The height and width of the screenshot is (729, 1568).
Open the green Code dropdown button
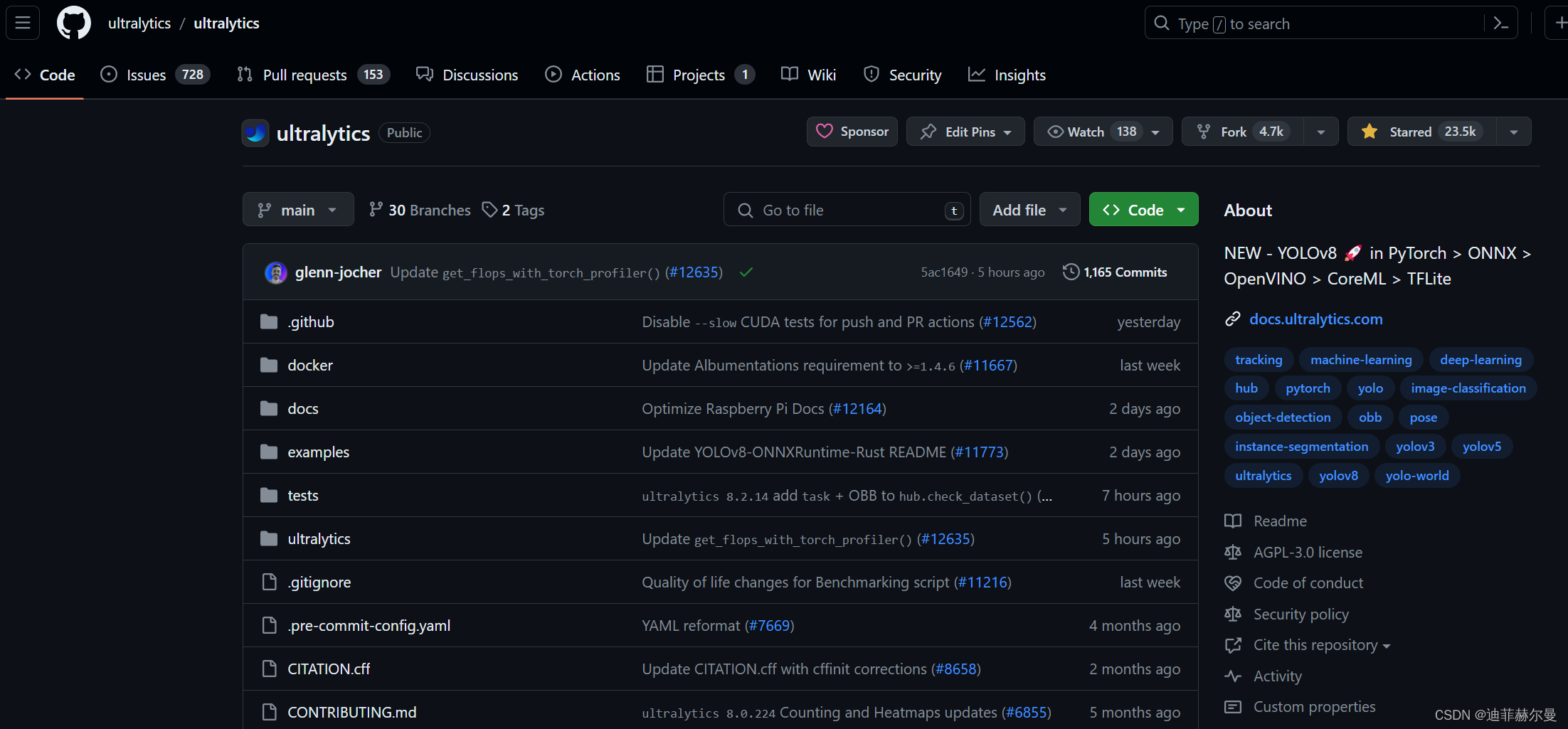[x=1143, y=210]
